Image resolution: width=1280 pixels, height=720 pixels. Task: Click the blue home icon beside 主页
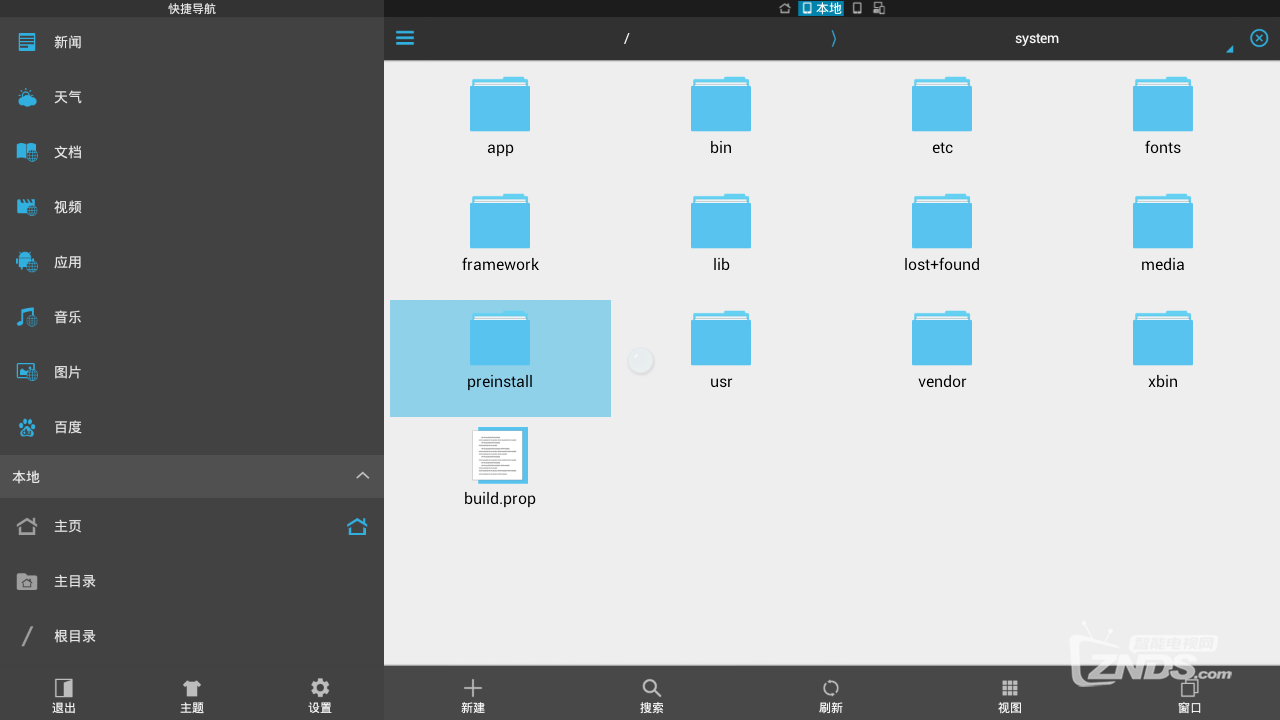coord(357,526)
